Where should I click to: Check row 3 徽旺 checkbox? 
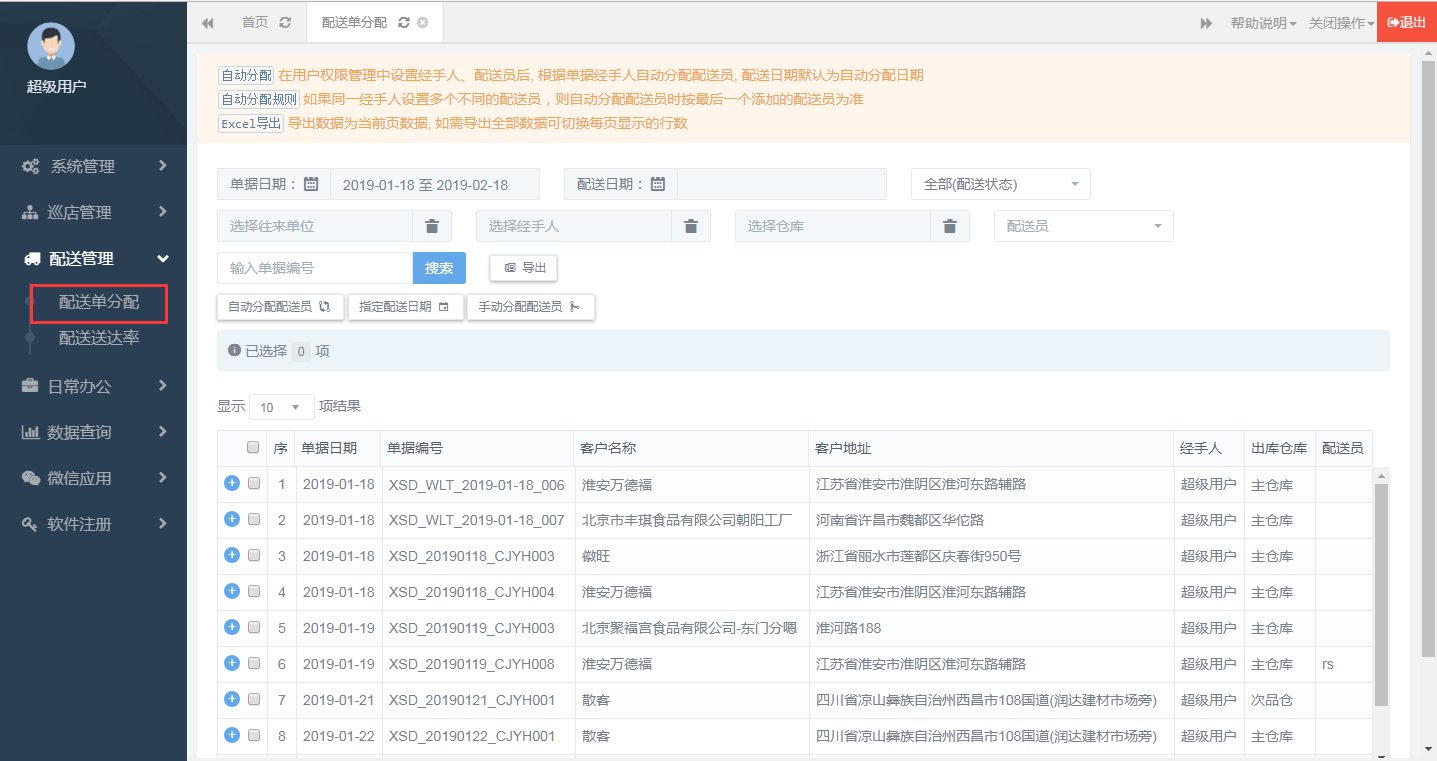click(x=254, y=555)
